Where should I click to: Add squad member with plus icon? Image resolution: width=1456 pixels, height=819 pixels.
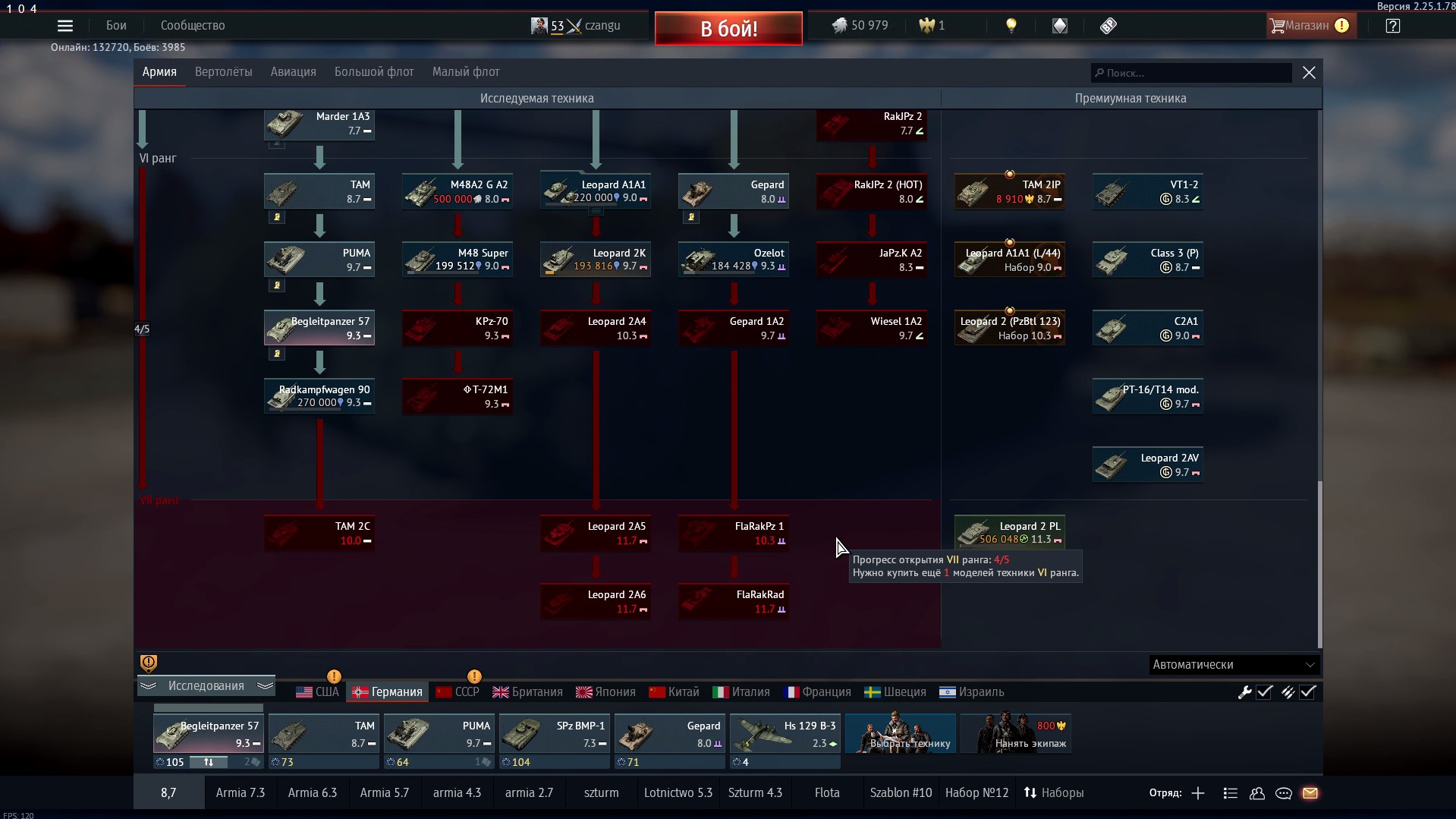tap(1198, 793)
